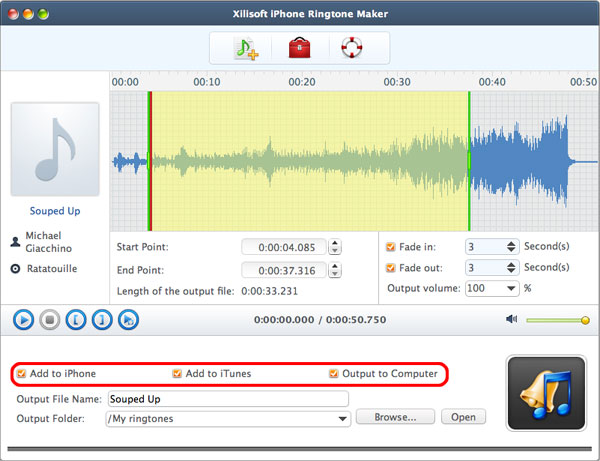Click the album disc icon next to Ratatouille
The width and height of the screenshot is (600, 461).
(x=15, y=269)
